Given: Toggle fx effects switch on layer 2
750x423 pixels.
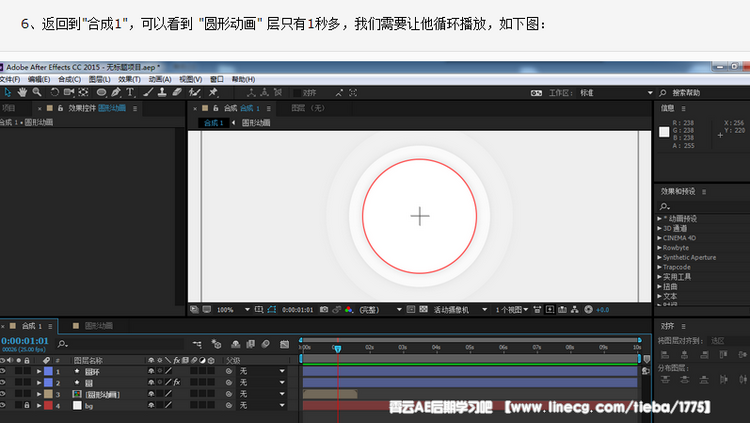Looking at the screenshot, I should (177, 382).
